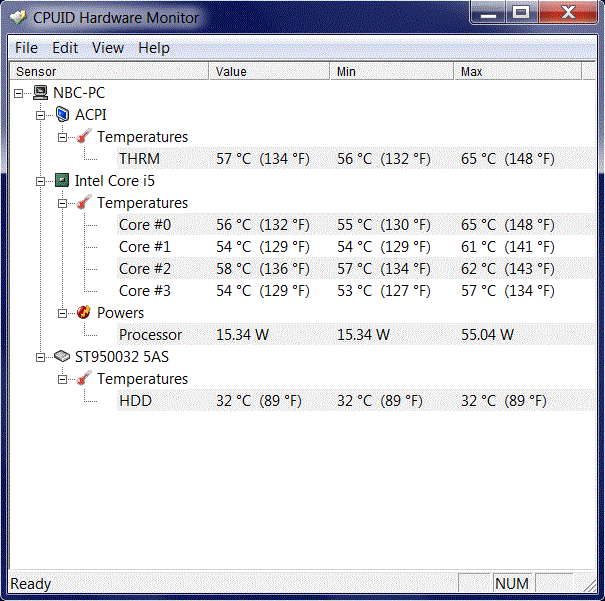Click the Ready status bar text
Screen dimensions: 605x601
(30, 584)
